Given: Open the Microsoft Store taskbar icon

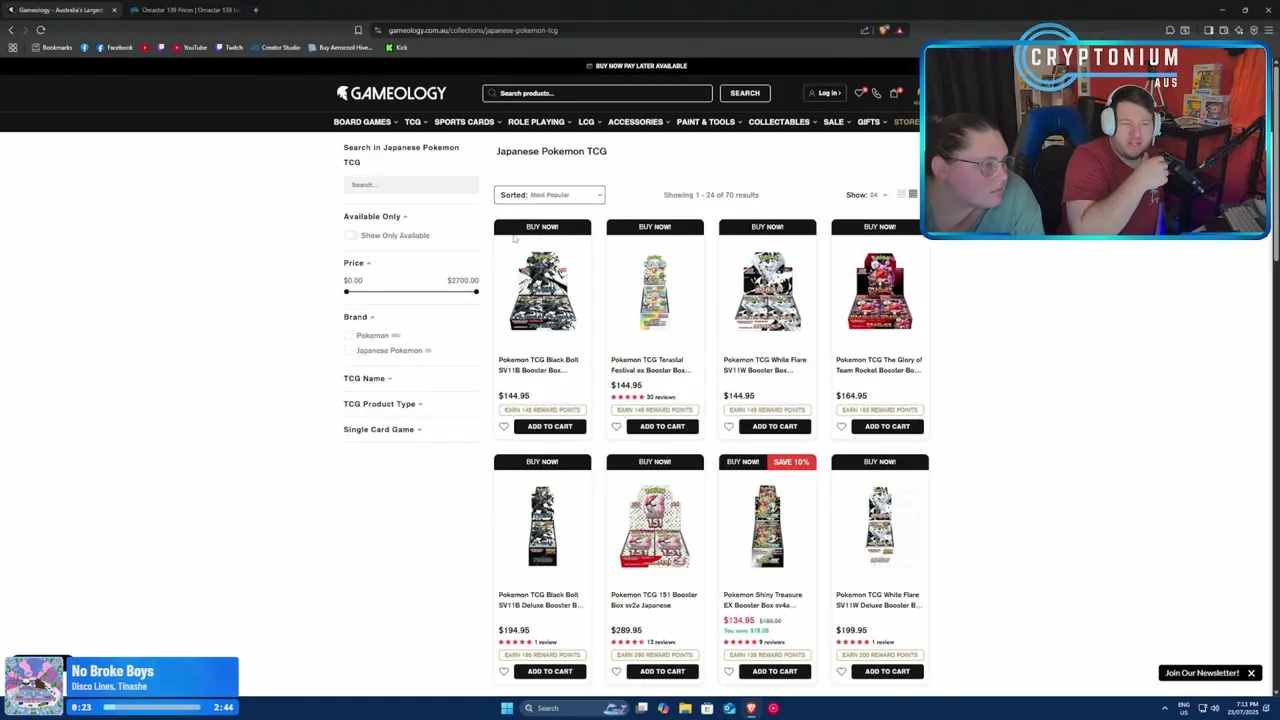Looking at the screenshot, I should coord(707,708).
